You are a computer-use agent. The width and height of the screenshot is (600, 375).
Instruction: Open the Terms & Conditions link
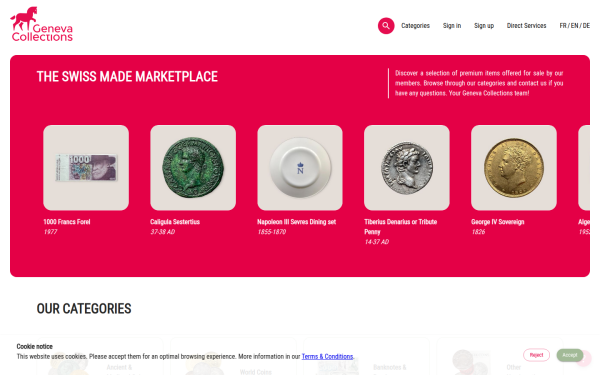click(327, 356)
